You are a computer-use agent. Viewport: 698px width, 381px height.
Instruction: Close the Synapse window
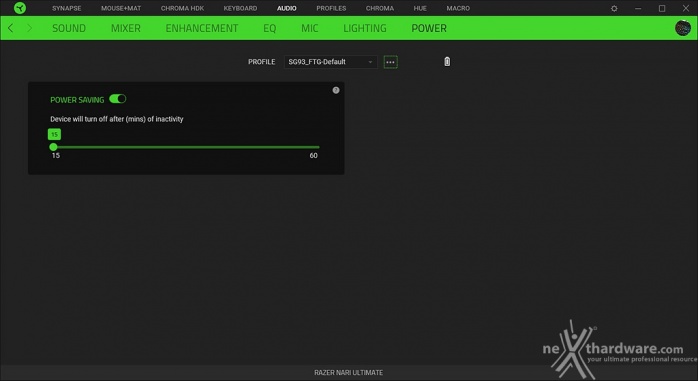point(686,8)
